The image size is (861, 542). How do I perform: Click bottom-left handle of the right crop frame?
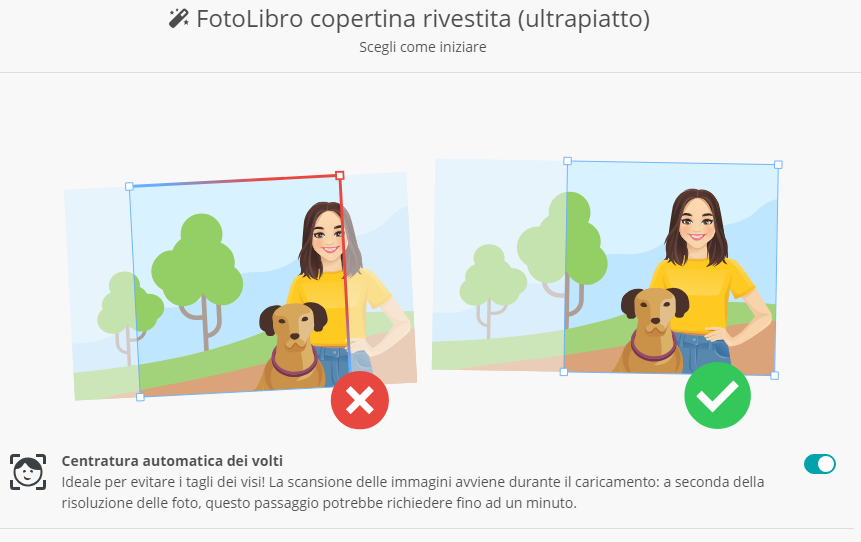564,372
